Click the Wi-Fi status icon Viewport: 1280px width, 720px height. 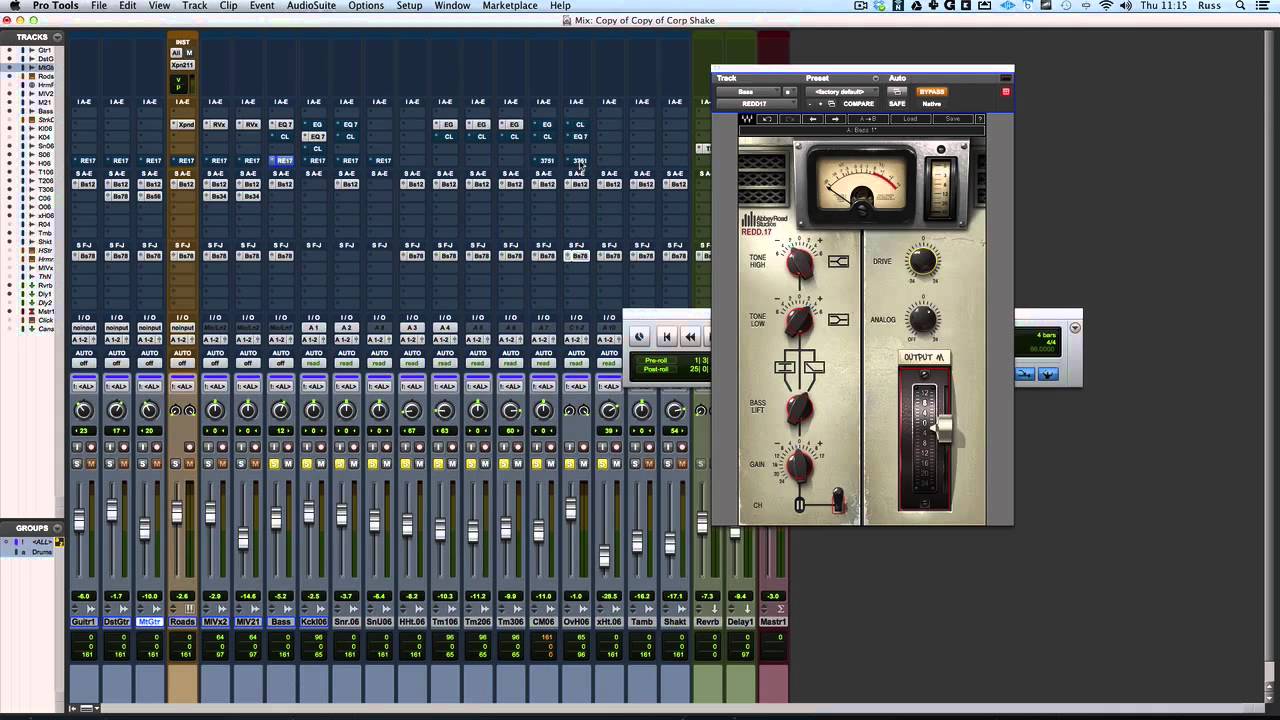click(1106, 6)
